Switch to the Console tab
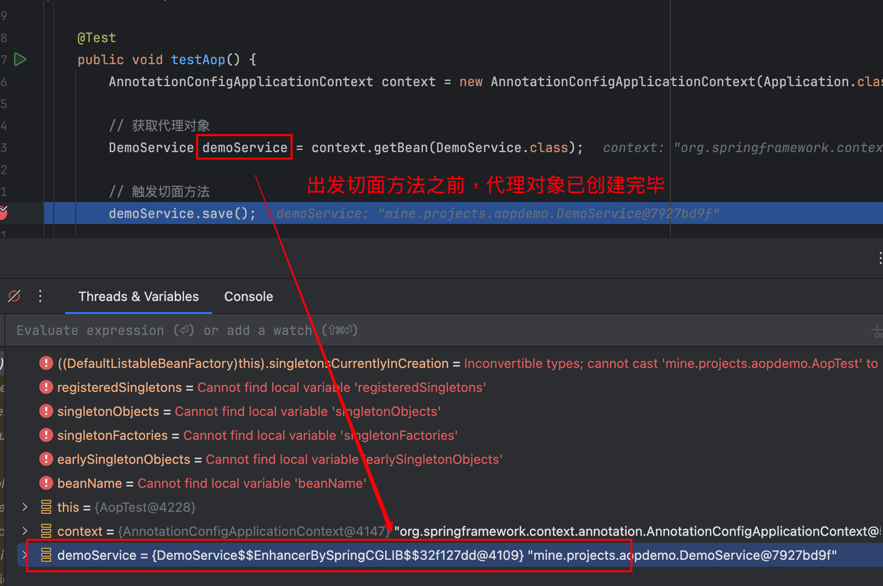Screen dimensions: 883x586 point(248,297)
